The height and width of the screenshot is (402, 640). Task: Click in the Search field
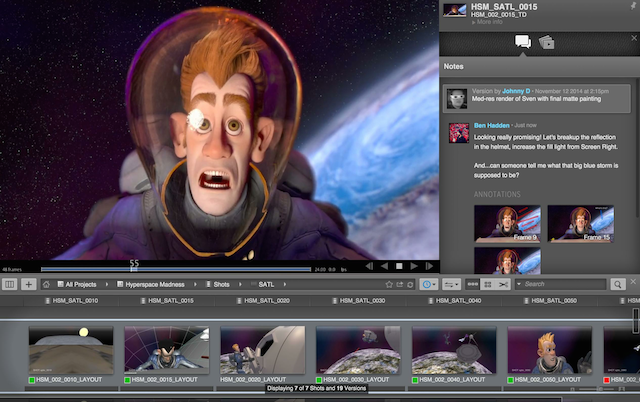click(565, 285)
